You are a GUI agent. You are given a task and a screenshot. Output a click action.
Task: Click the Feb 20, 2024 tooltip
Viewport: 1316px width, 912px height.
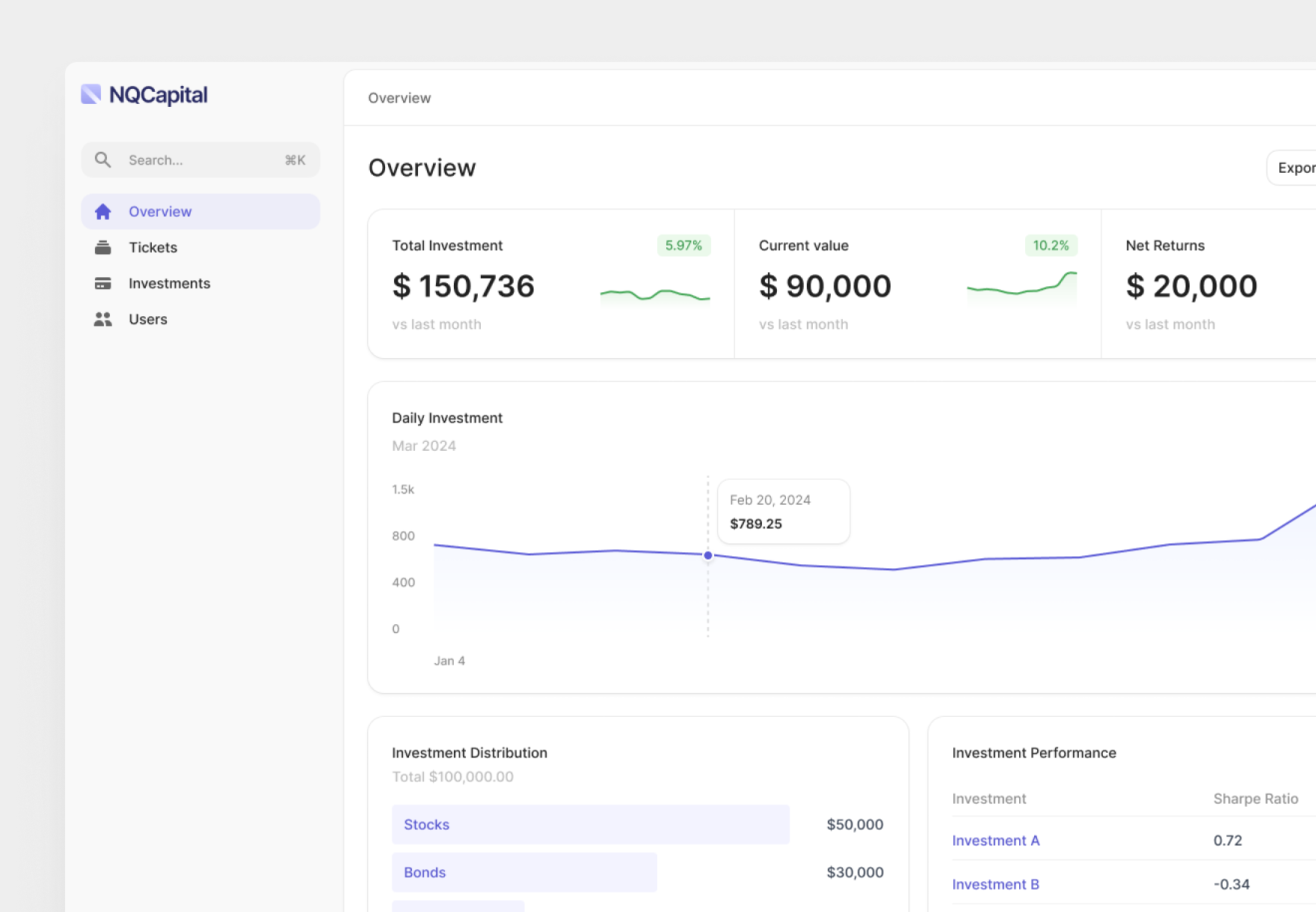tap(784, 512)
